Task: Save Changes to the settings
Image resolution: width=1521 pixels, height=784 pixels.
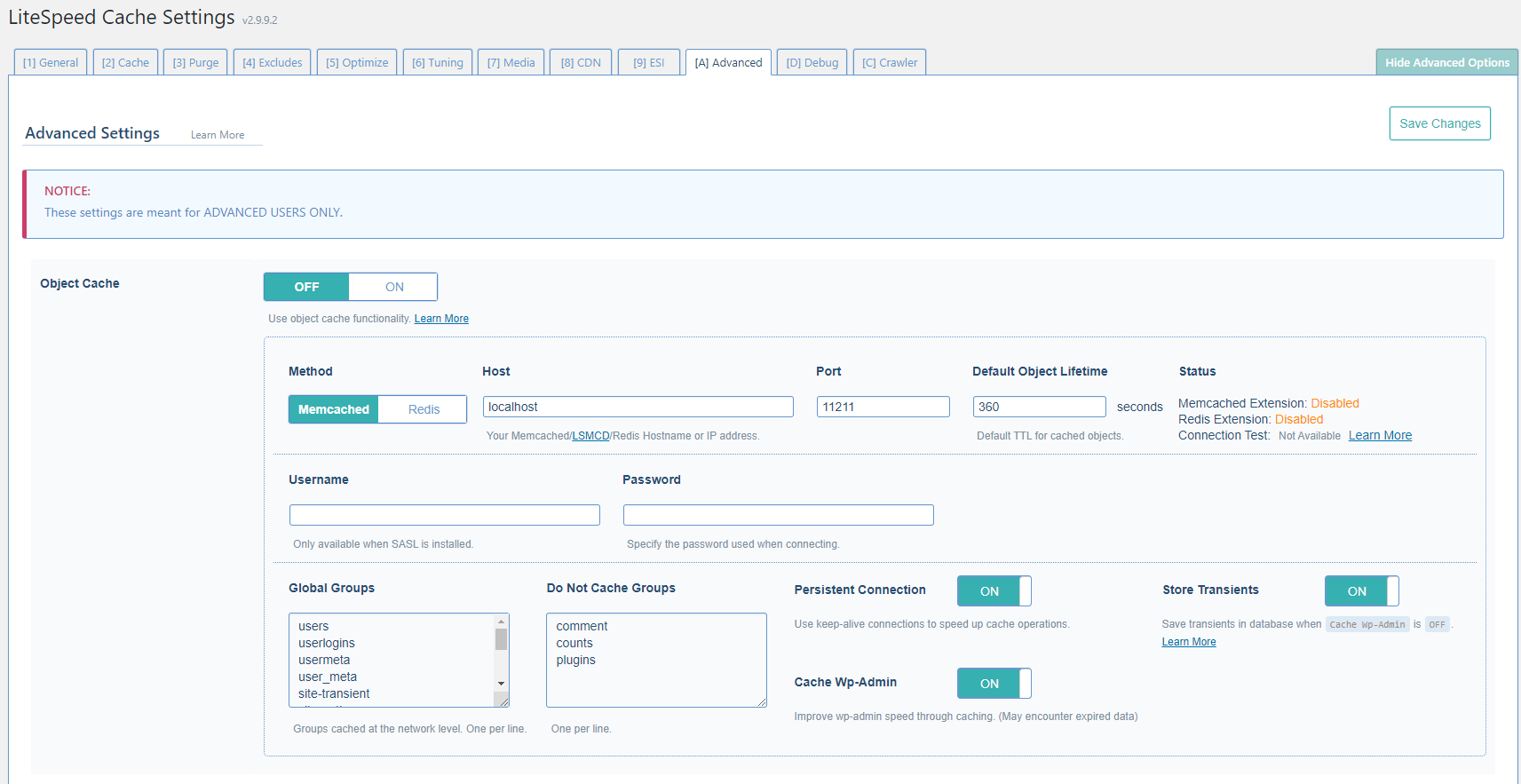Action: click(1440, 123)
